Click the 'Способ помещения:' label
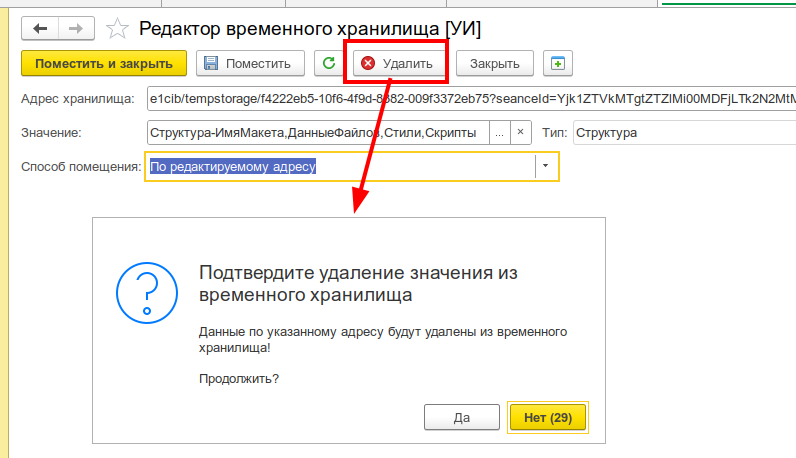The image size is (796, 458). (81, 167)
